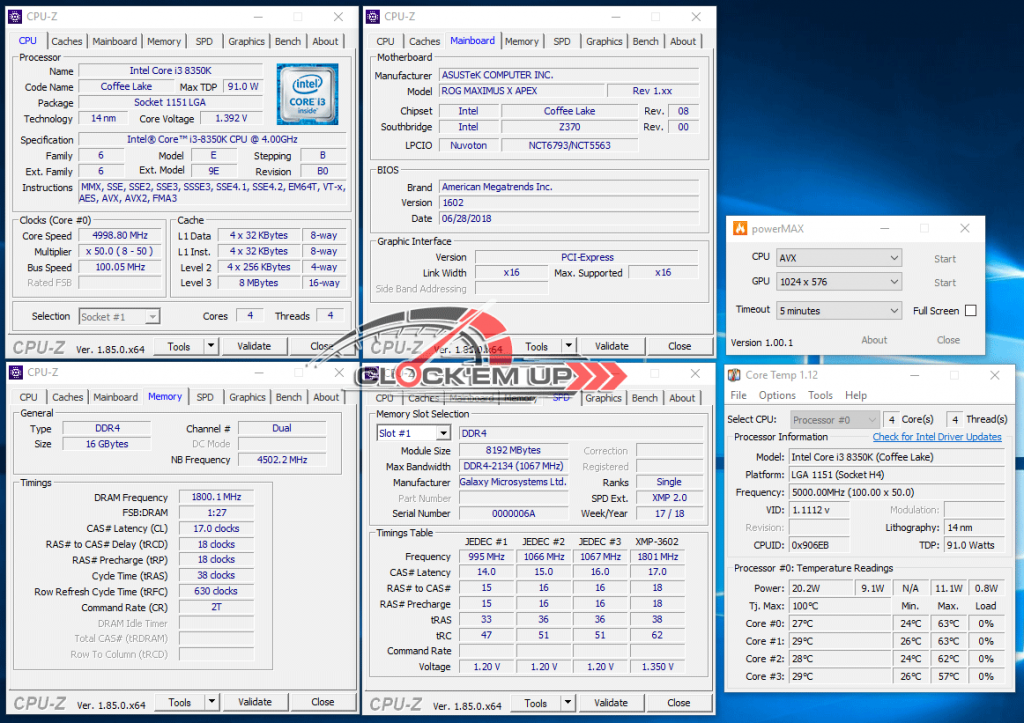1024x723 pixels.
Task: Click the motherboard model ROG MAXIMUS X APEX
Action: 520,91
